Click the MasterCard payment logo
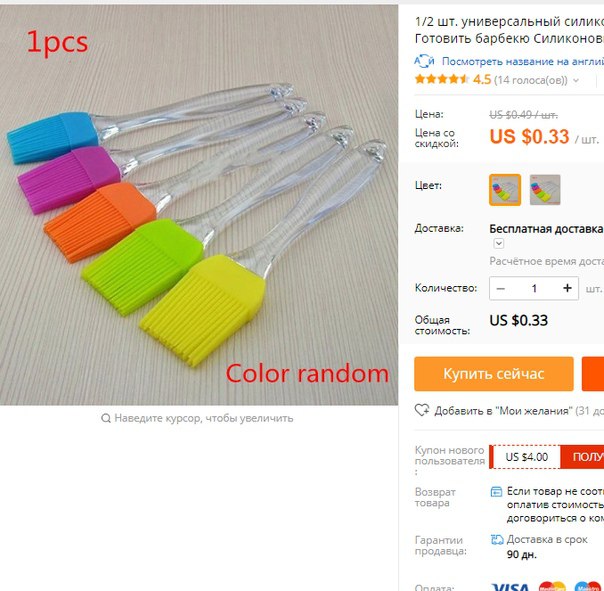 tap(552, 586)
